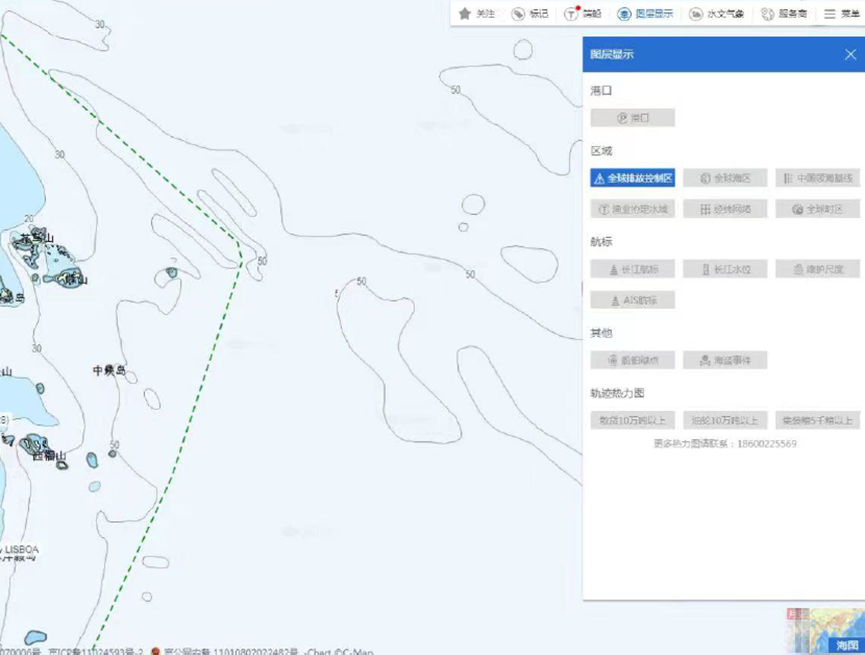Open the 水文气象 weather panel

(x=716, y=14)
